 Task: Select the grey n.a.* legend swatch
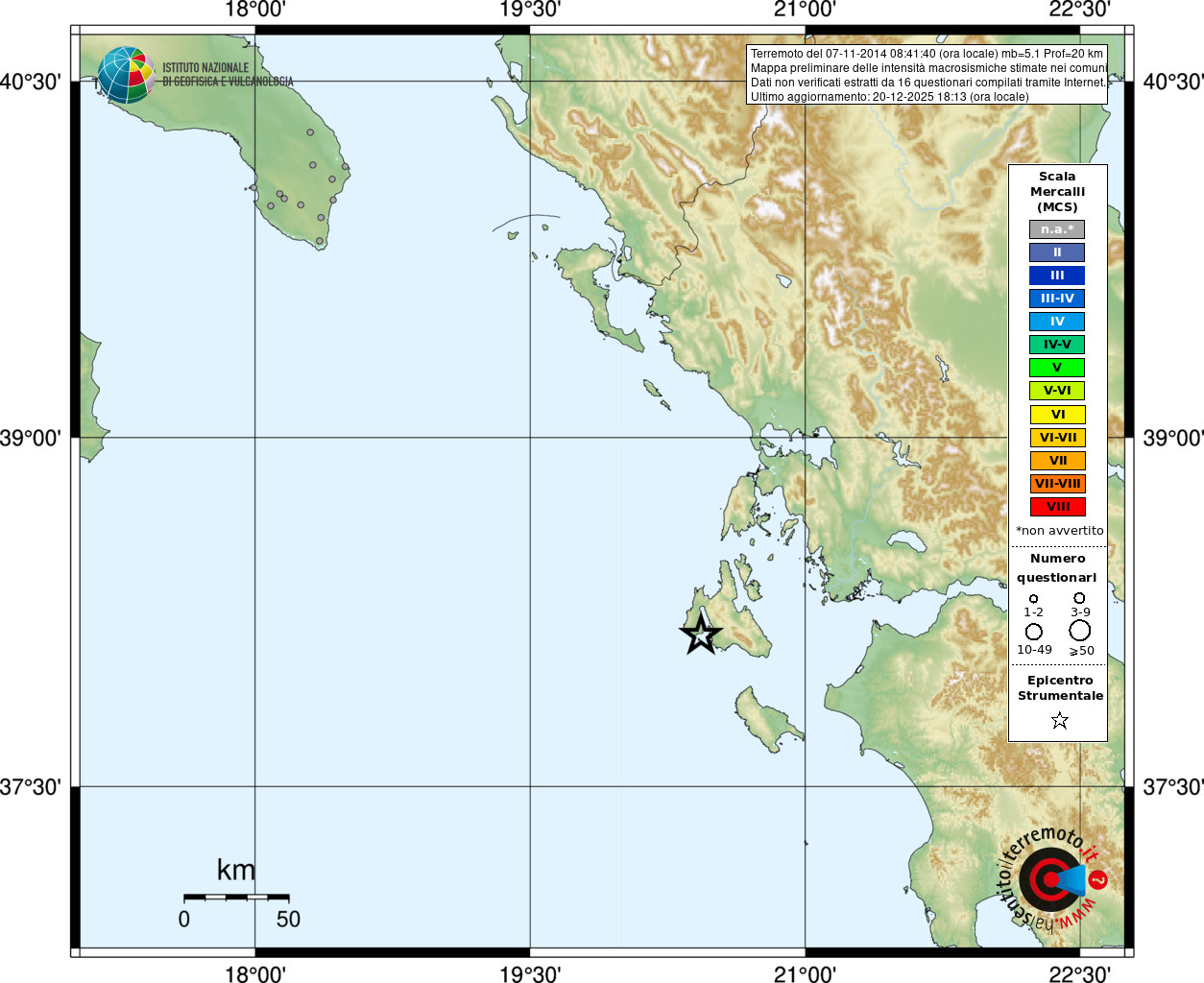click(1057, 229)
